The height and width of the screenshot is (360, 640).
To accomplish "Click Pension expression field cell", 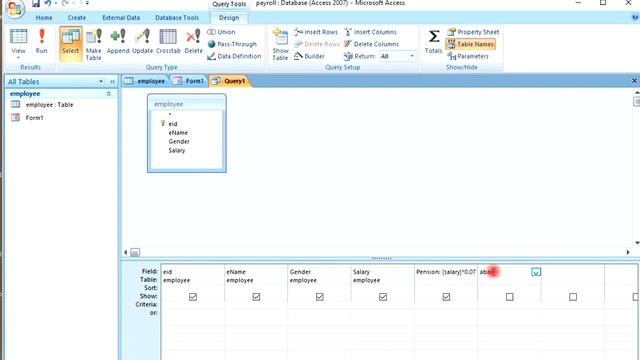I will point(446,272).
